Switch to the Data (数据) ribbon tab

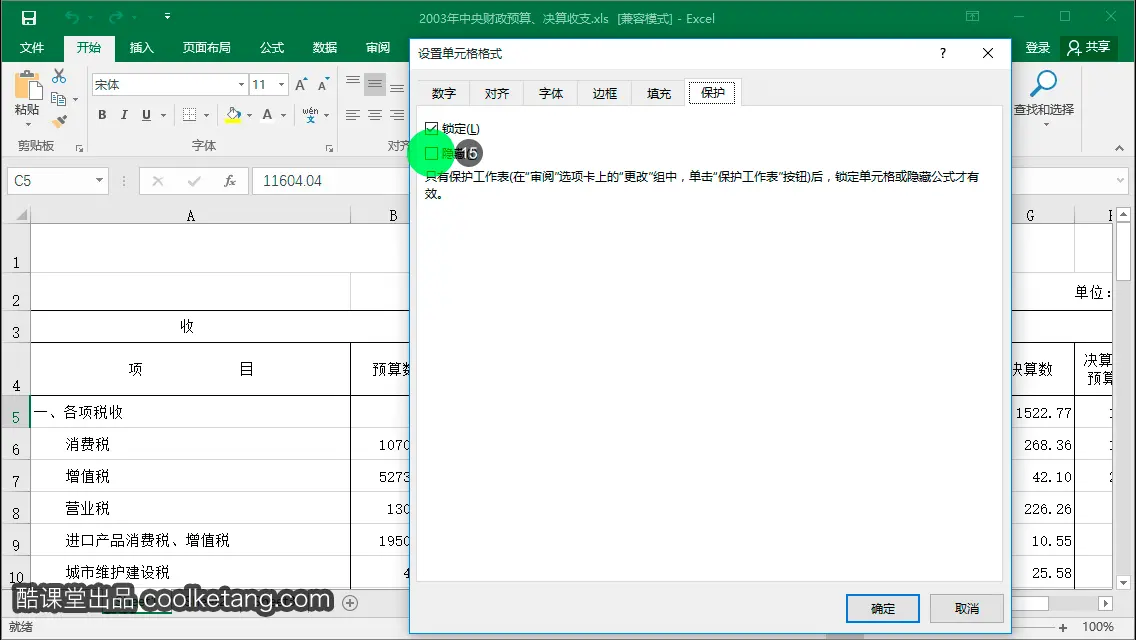click(325, 47)
